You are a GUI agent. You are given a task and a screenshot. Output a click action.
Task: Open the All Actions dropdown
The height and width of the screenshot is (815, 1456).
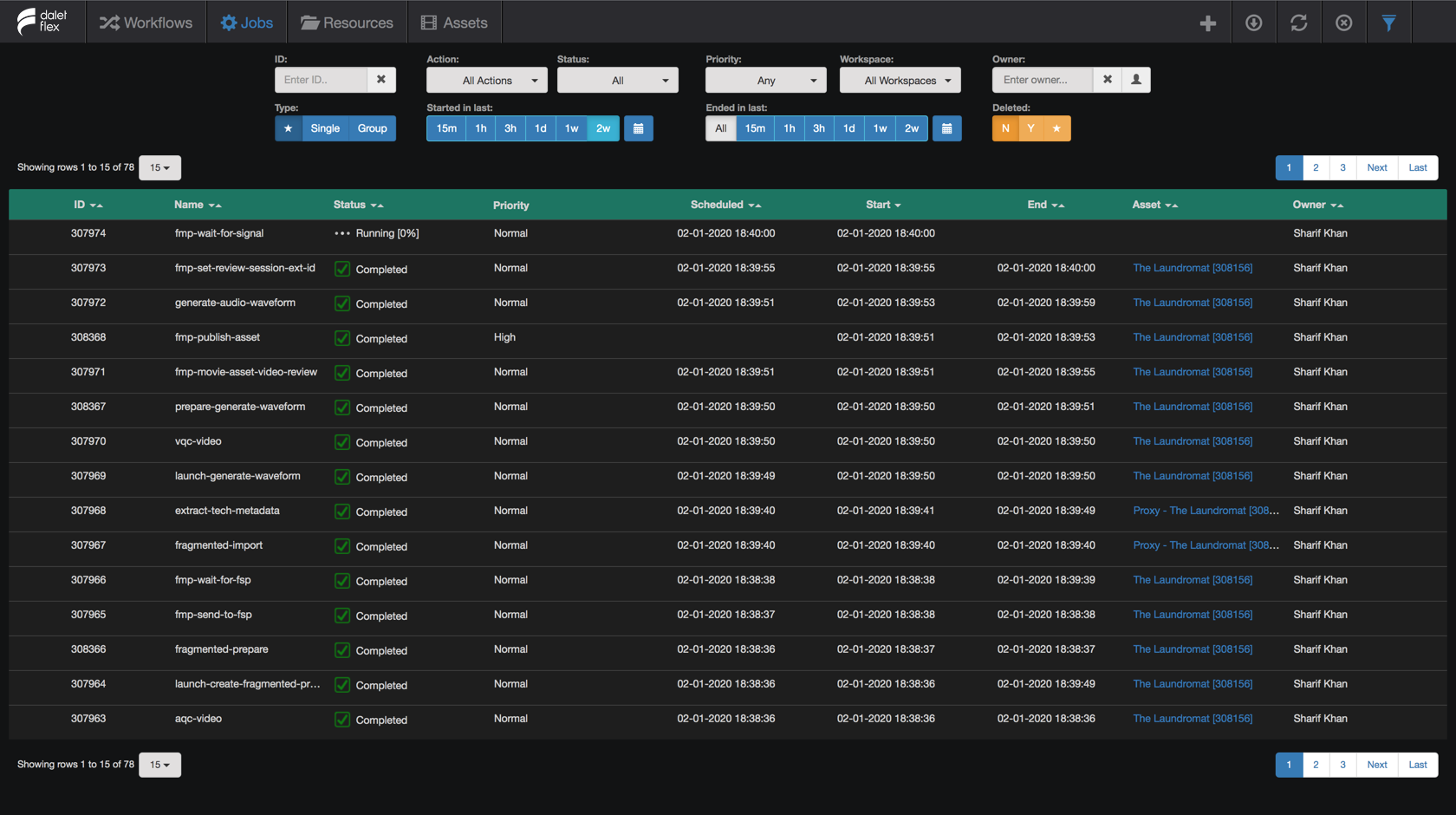[487, 81]
